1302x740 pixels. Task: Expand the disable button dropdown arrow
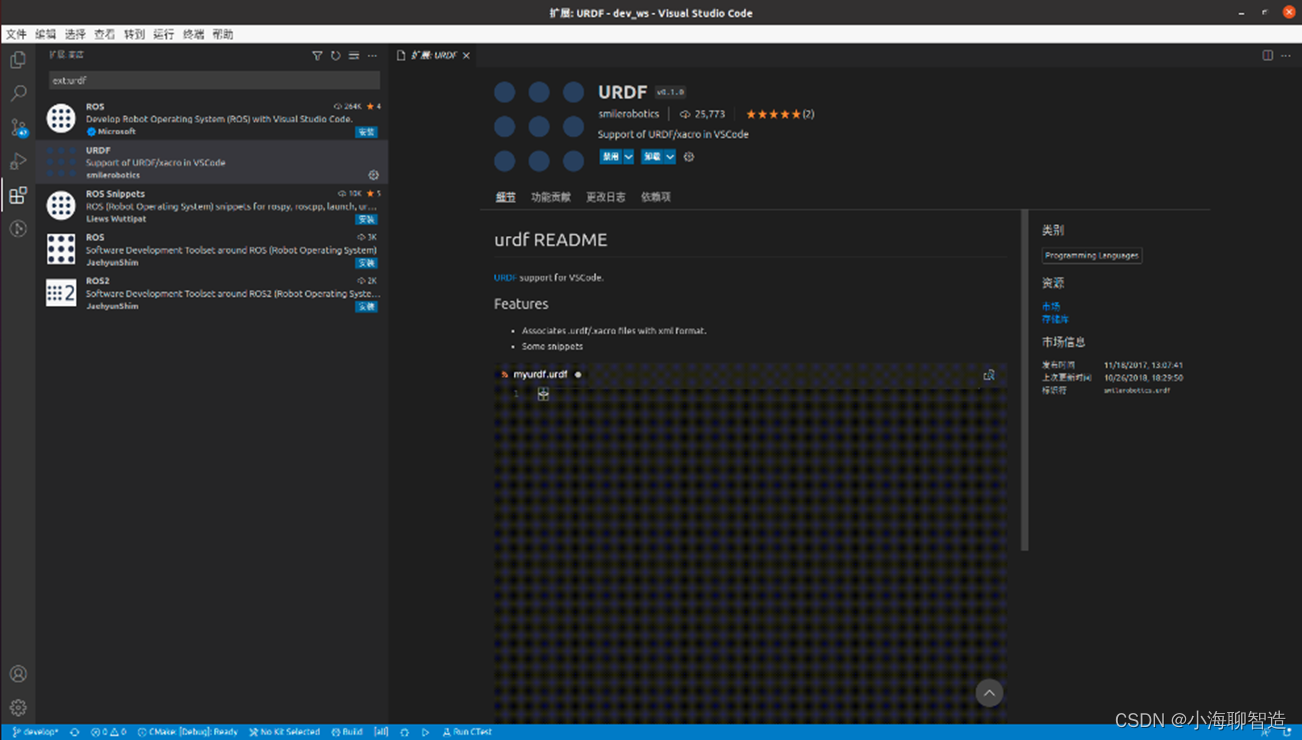[628, 157]
